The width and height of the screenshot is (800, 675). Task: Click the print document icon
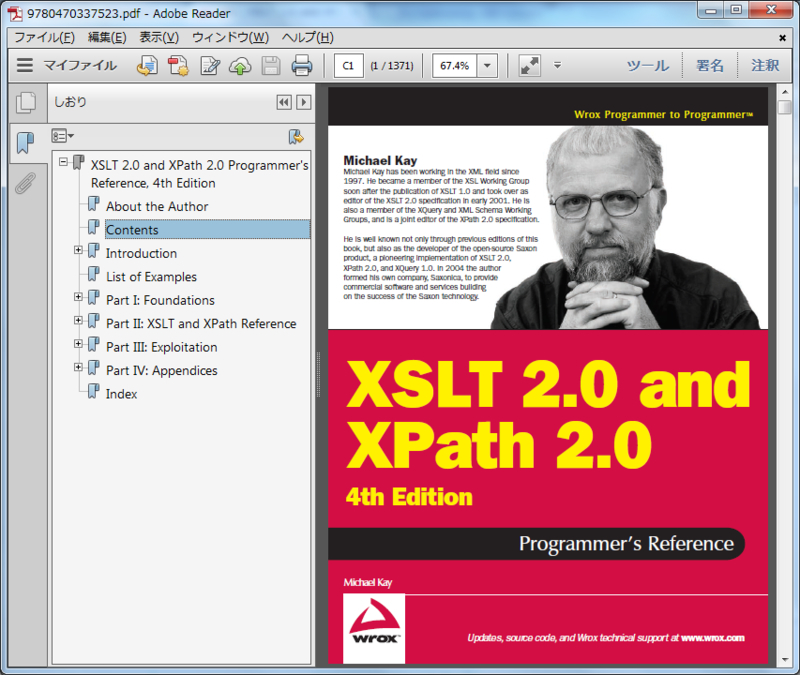pos(300,66)
